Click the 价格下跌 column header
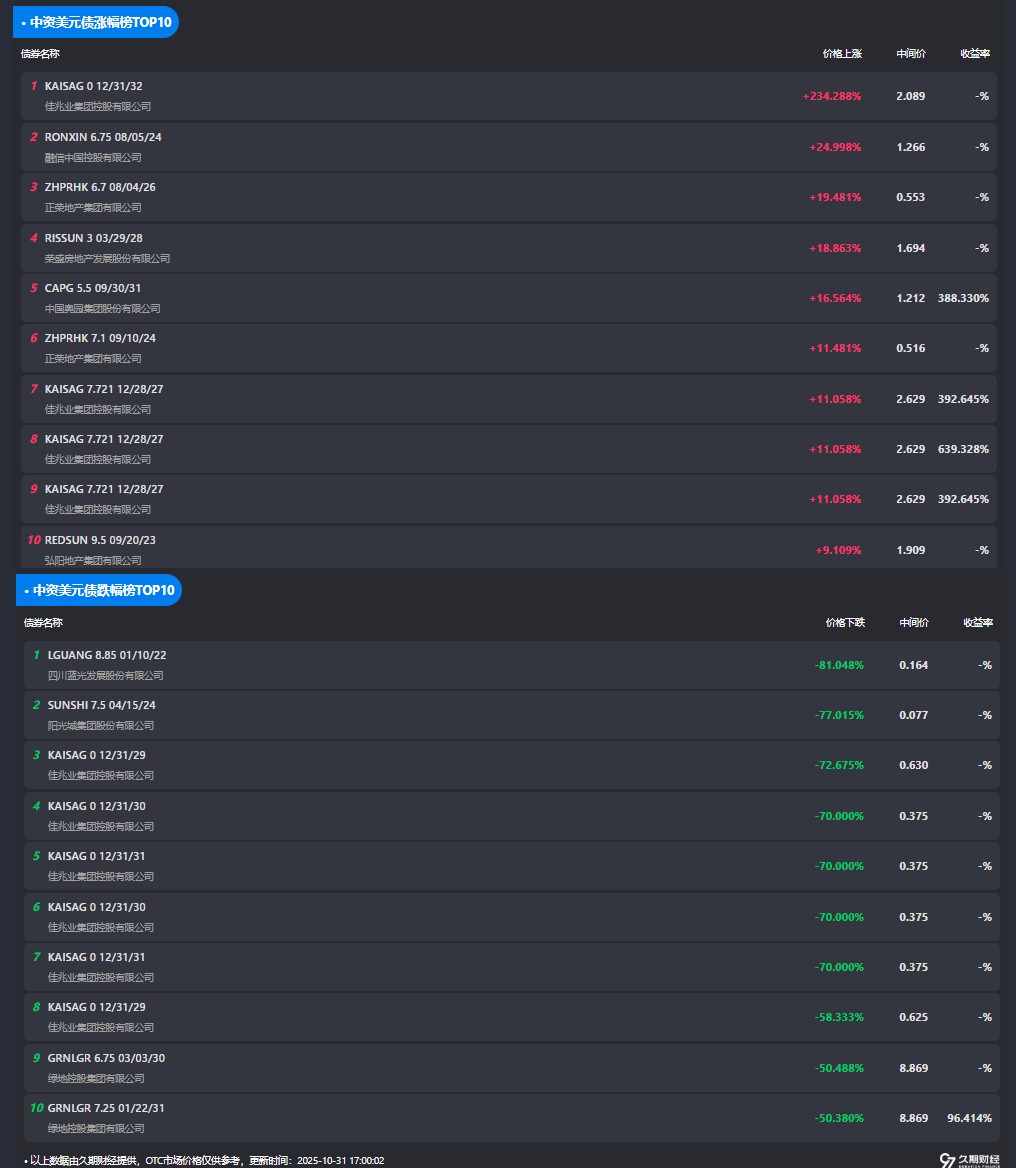1016x1168 pixels. coord(845,622)
